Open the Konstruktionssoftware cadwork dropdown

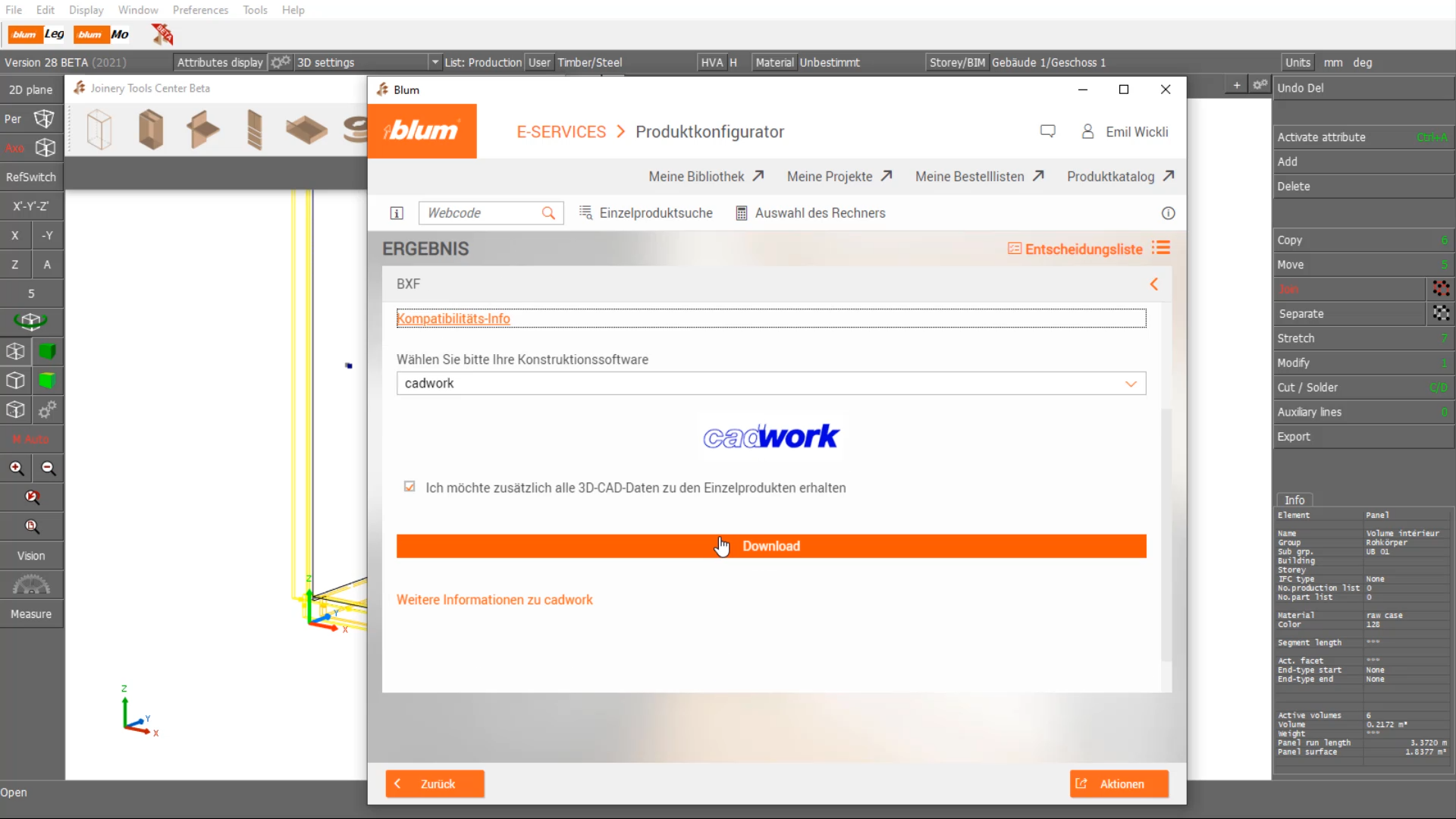(x=770, y=384)
